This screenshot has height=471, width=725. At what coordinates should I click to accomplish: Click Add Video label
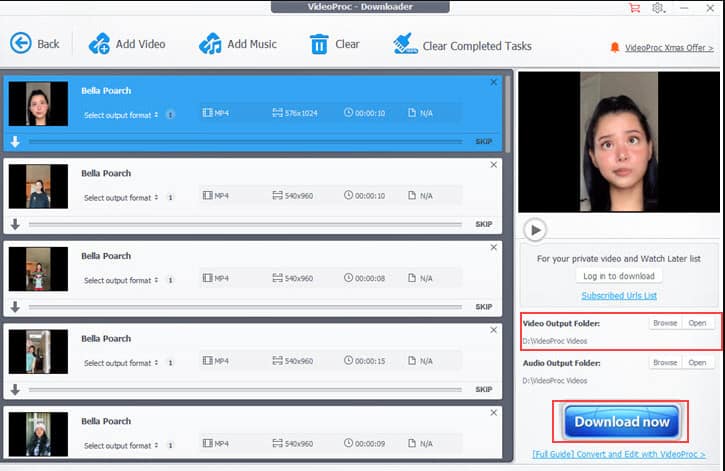tap(140, 44)
